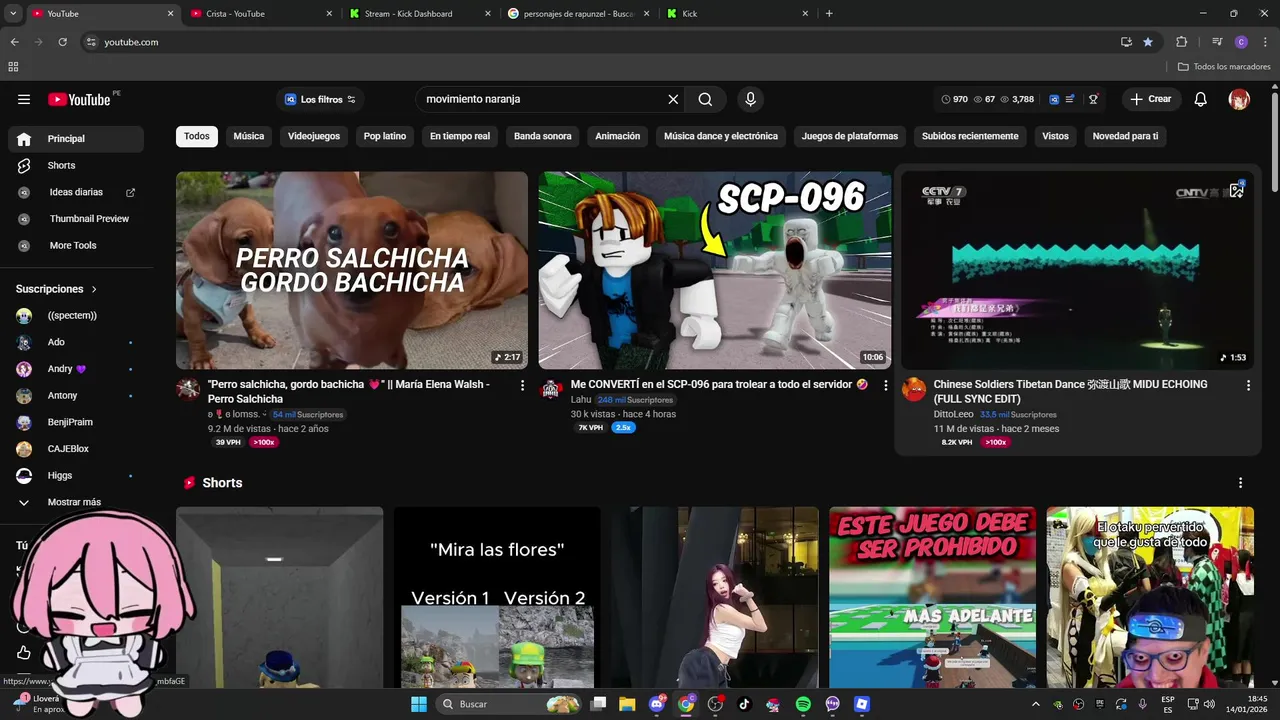
Task: Expand the Suscripciones section chevron
Action: tap(94, 289)
